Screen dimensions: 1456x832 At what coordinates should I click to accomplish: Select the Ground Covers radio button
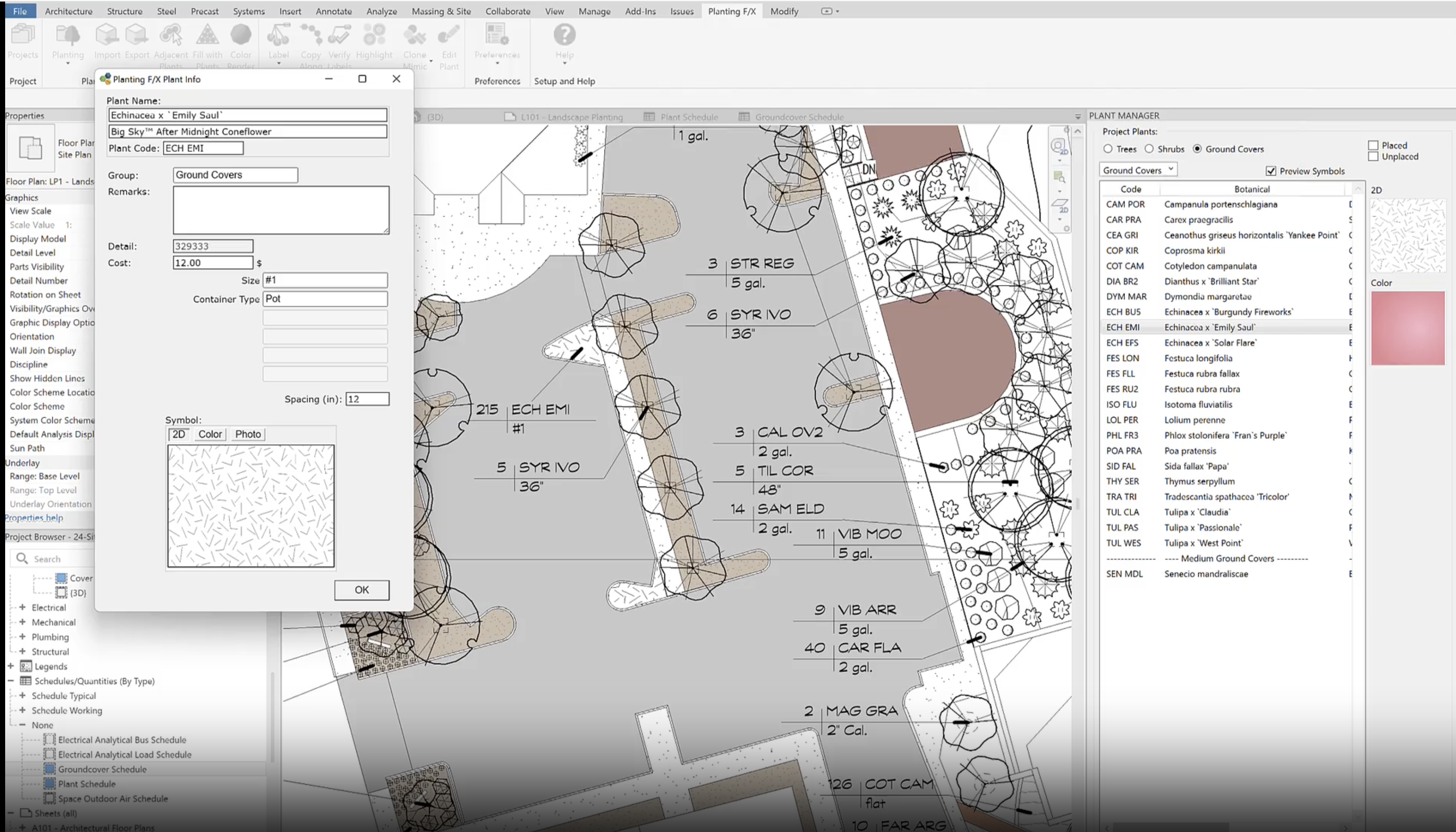[x=1197, y=148]
